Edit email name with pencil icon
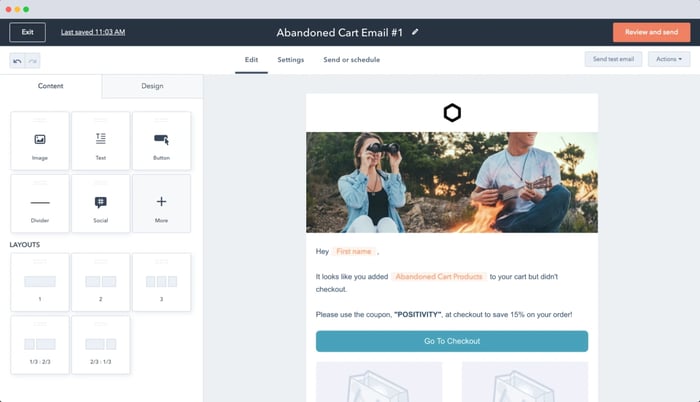The image size is (700, 402). (x=415, y=32)
